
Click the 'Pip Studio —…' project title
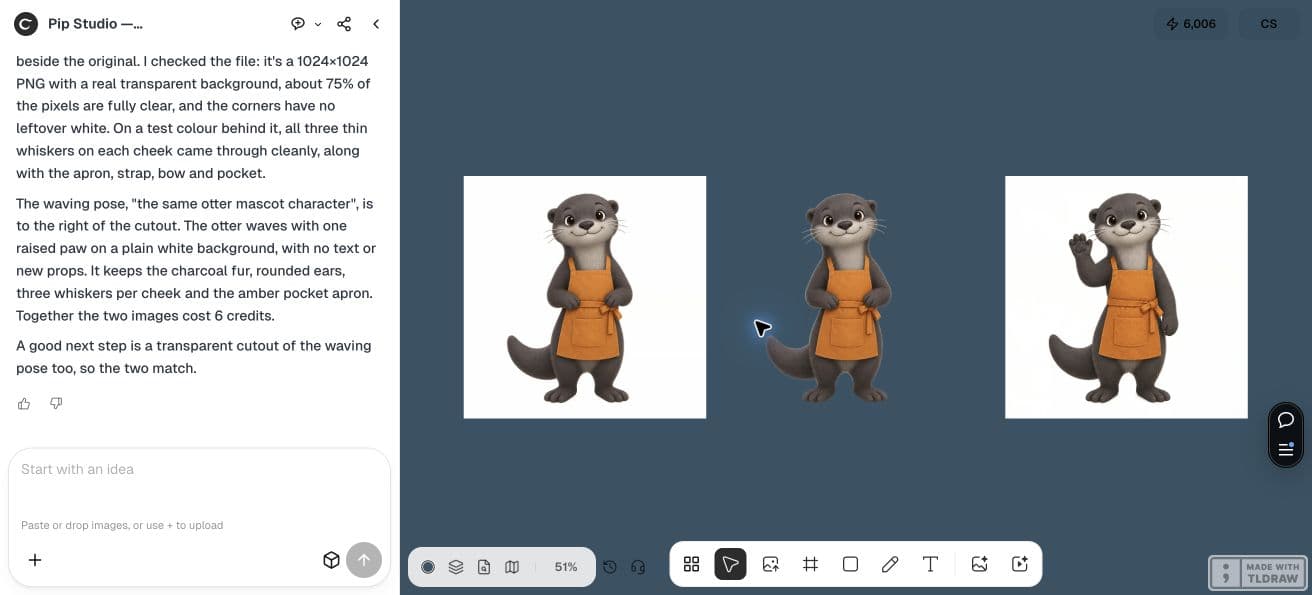pyautogui.click(x=95, y=24)
